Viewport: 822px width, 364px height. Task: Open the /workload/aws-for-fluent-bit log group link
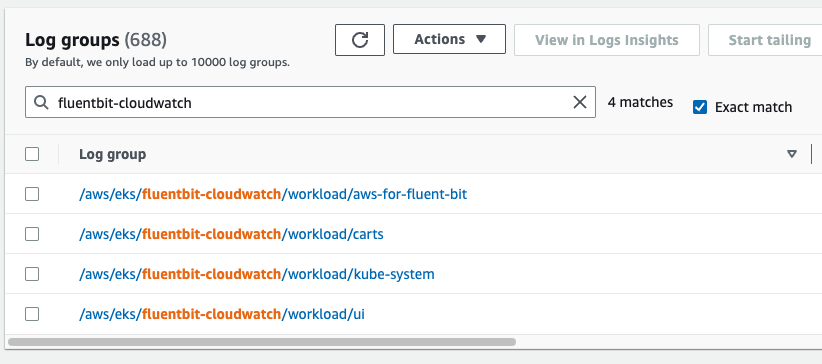click(273, 194)
